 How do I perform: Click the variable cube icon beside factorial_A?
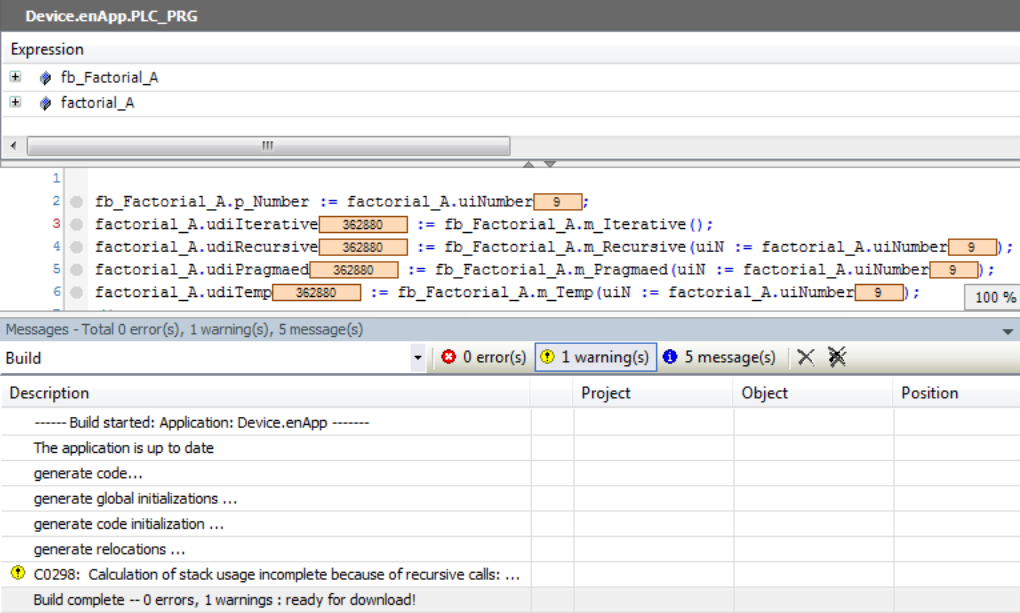[44, 103]
